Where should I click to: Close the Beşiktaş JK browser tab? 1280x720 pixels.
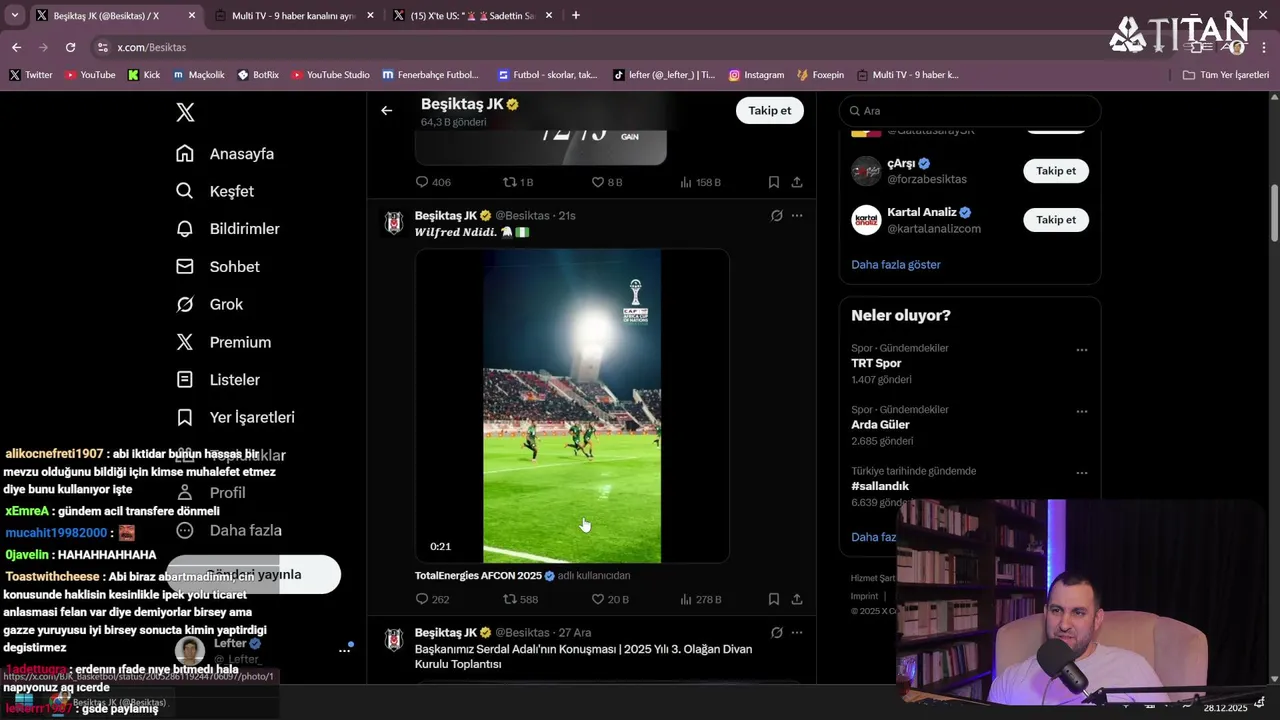tap(192, 15)
